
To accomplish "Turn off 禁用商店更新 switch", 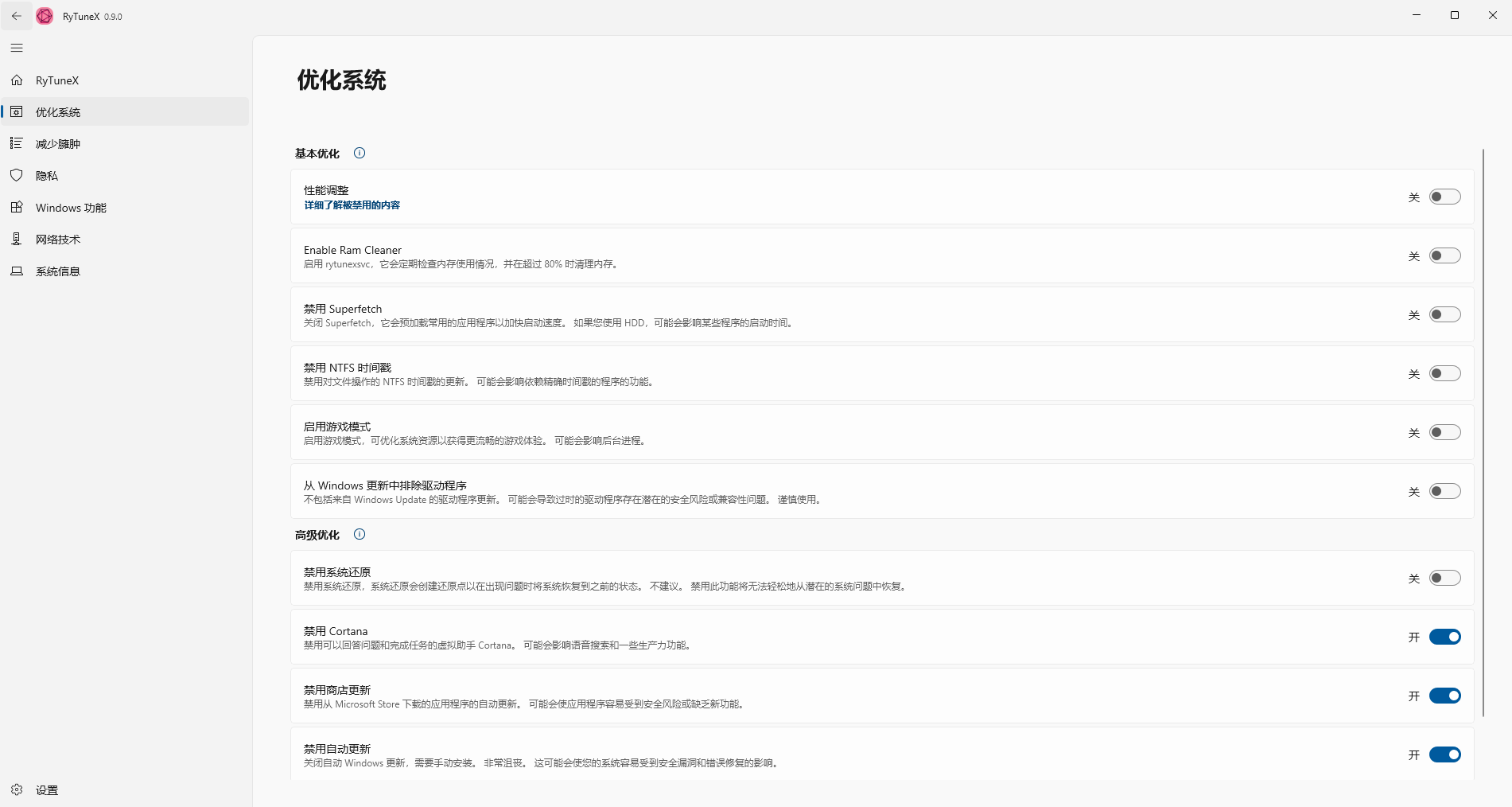I will pos(1444,696).
